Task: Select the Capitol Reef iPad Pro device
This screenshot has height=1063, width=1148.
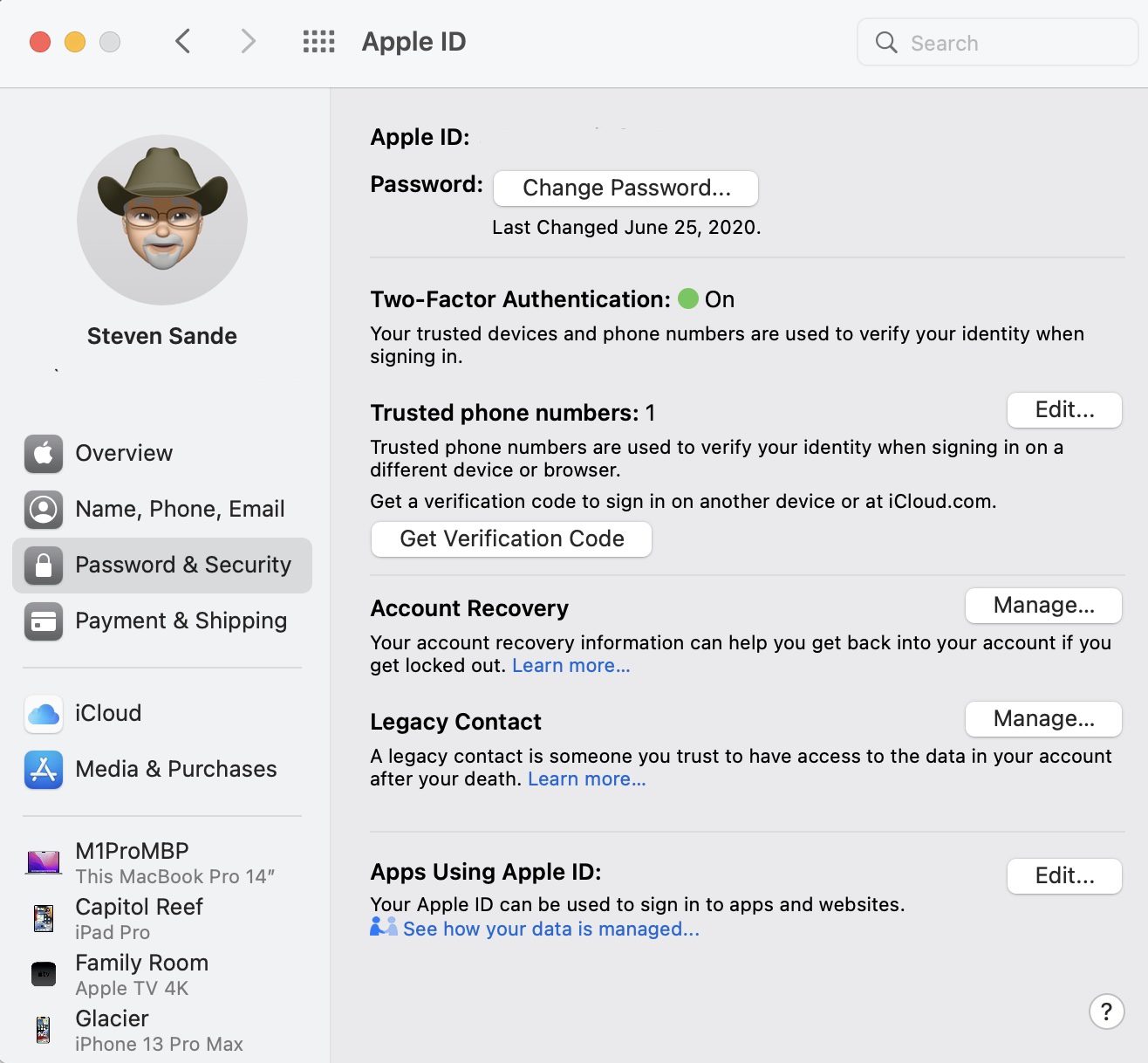Action: click(139, 918)
